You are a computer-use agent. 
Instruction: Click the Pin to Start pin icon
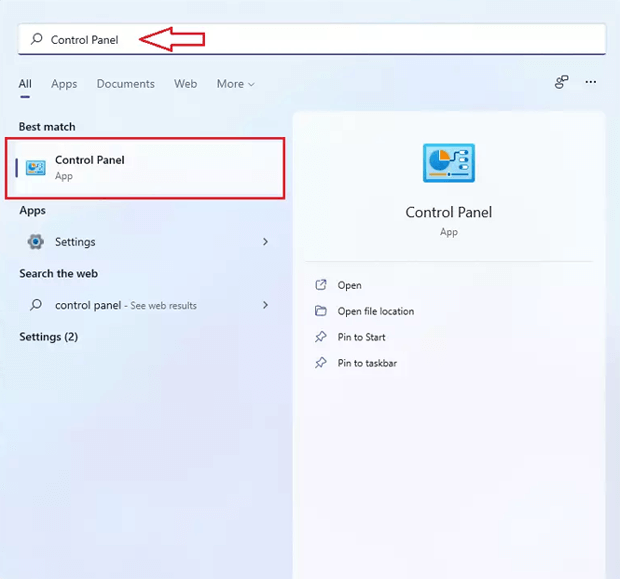pyautogui.click(x=321, y=337)
